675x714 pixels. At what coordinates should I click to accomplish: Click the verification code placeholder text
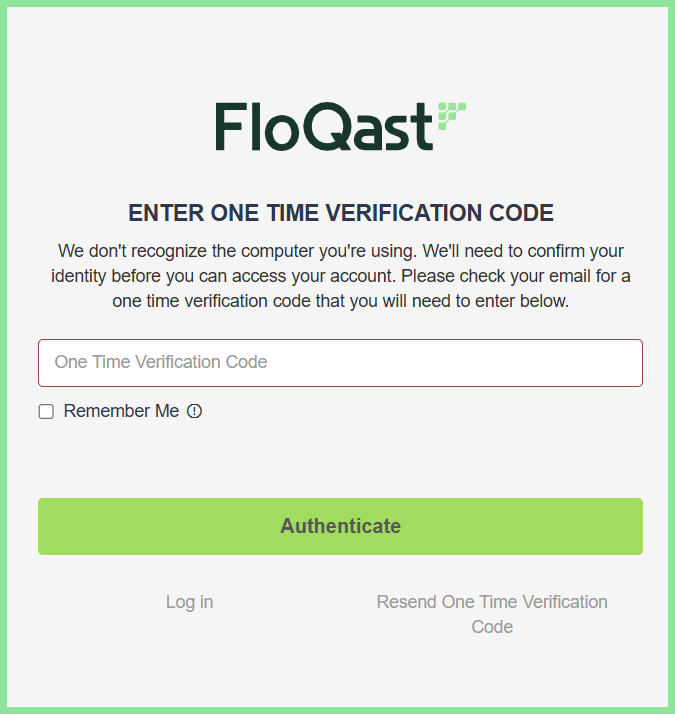click(x=161, y=362)
